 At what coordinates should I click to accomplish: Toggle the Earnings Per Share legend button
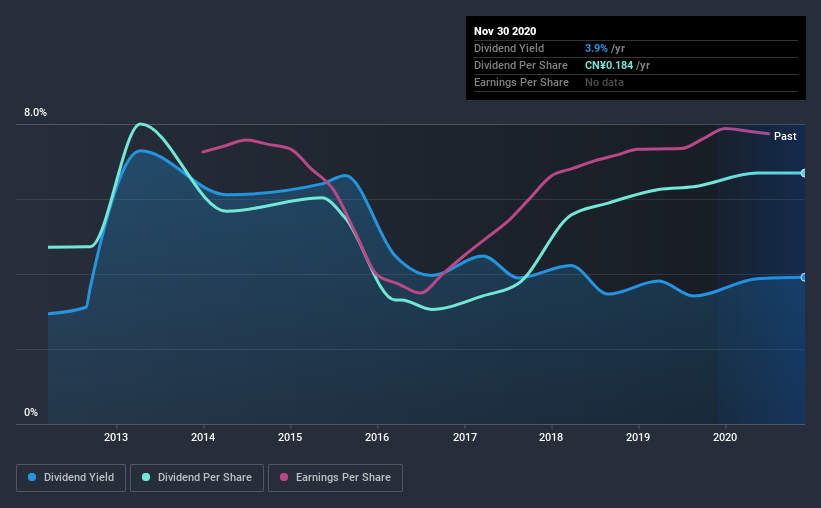tap(335, 478)
